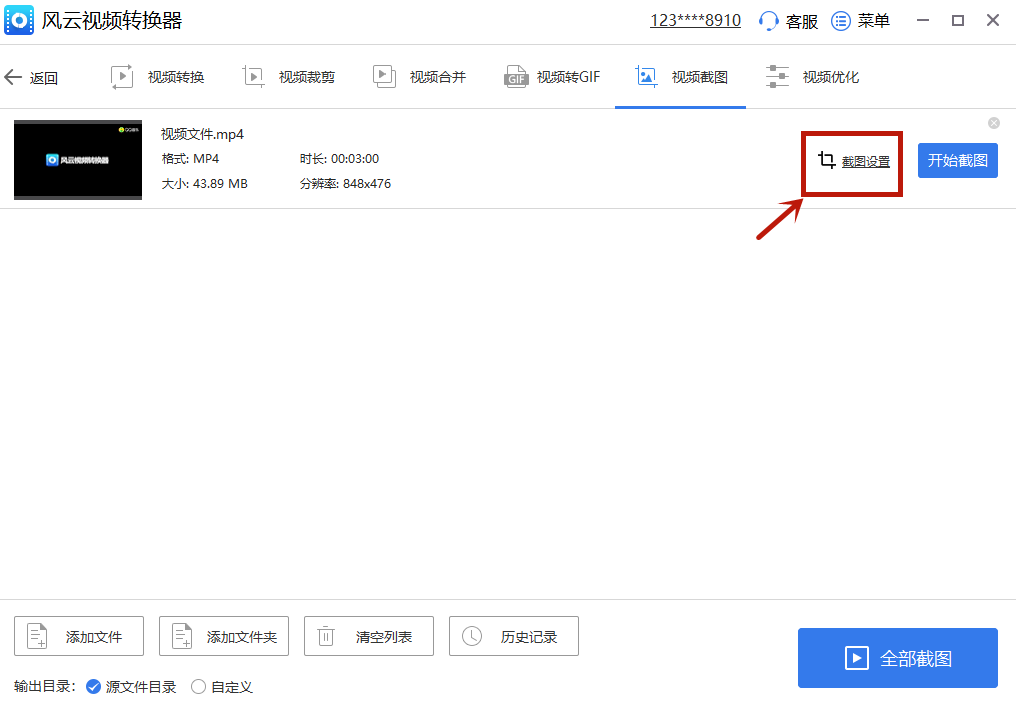Switch to the 视频转换 tab
This screenshot has width=1016, height=711.
pos(158,77)
